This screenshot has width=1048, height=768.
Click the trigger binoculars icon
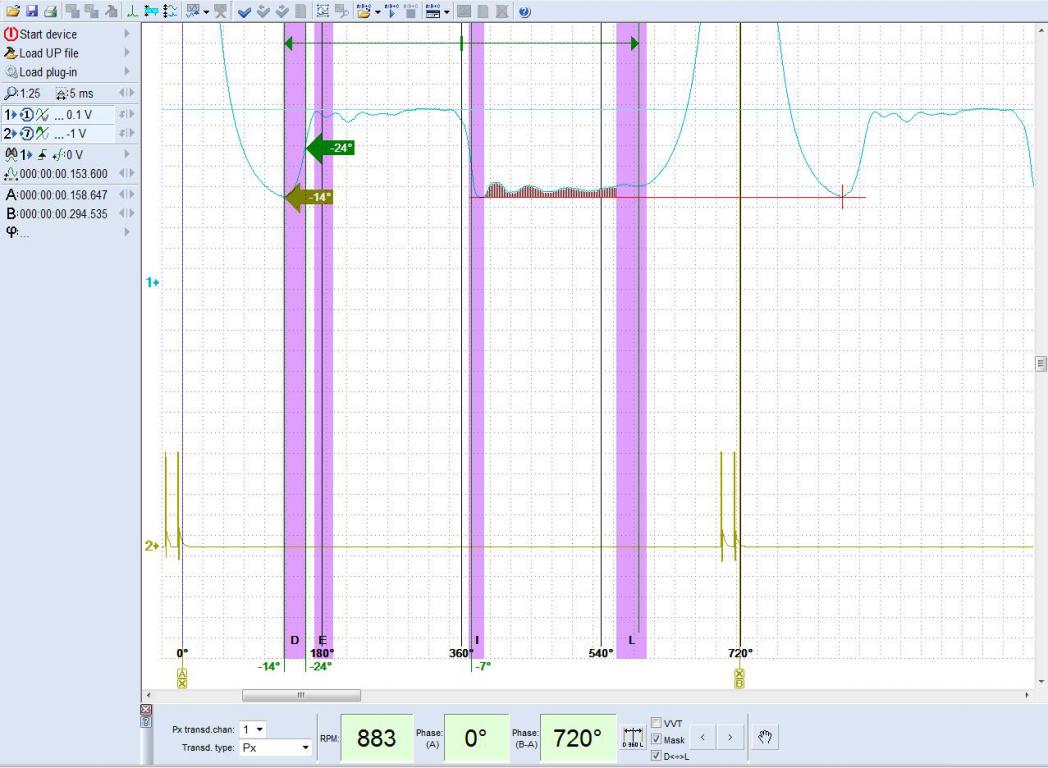click(11, 154)
